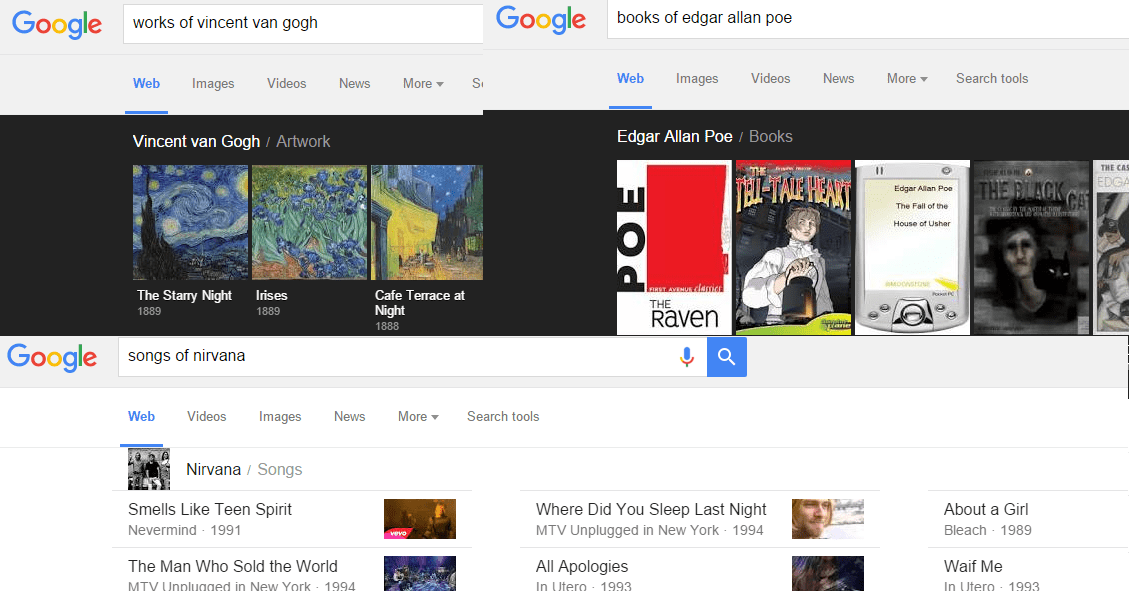Open The Man Who Sold the World thumbnail
Viewport: 1129px width, 591px height.
coord(420,574)
